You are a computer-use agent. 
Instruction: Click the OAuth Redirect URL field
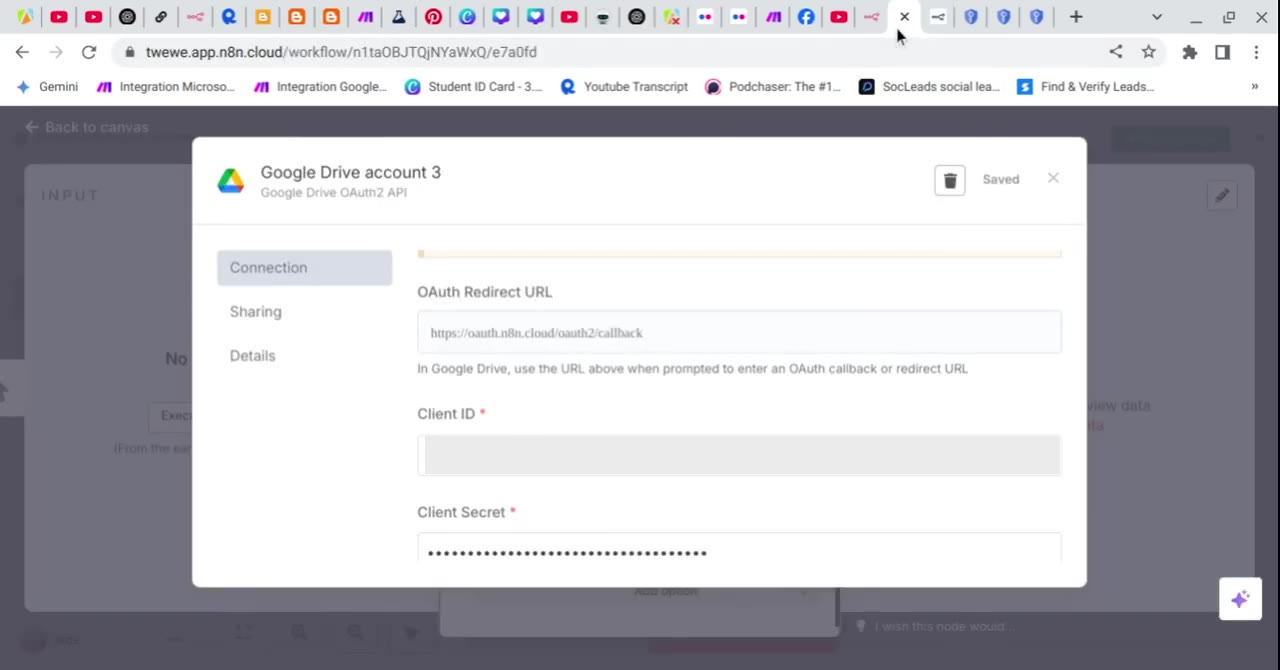739,332
